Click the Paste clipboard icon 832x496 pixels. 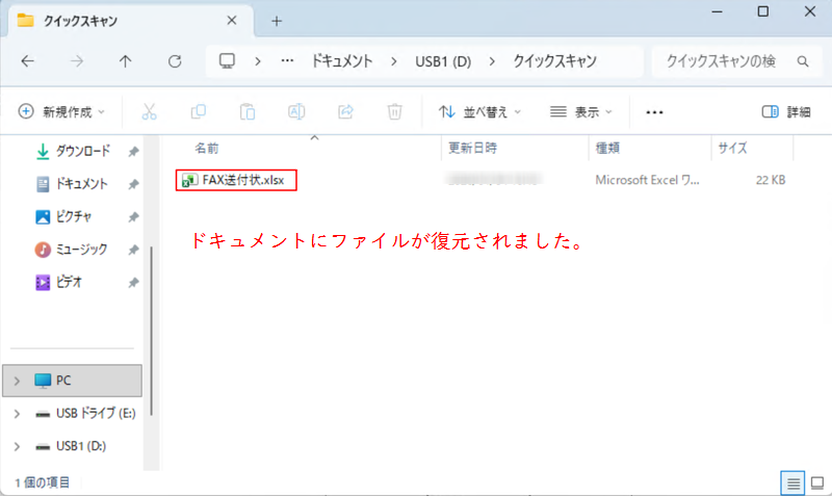coord(247,112)
